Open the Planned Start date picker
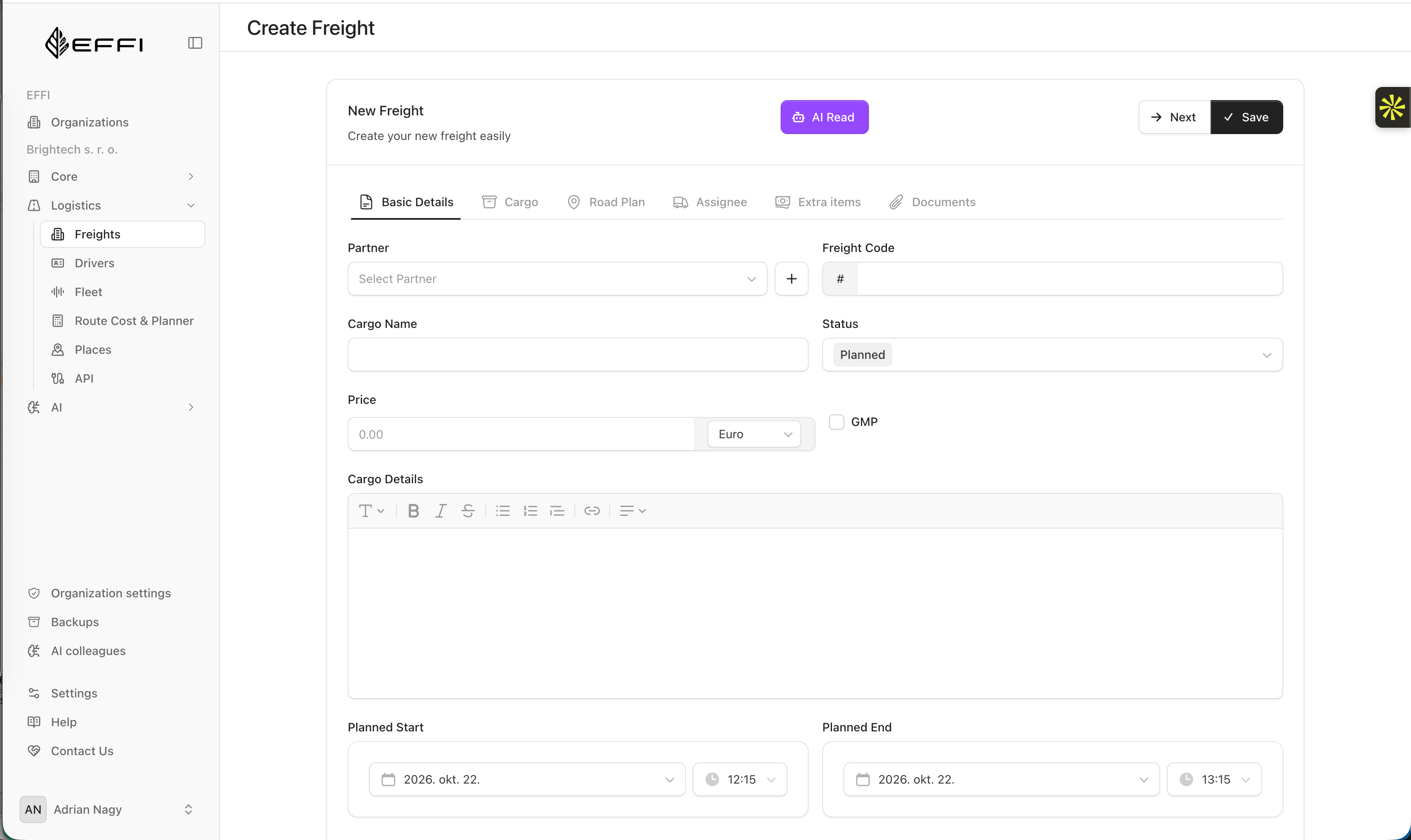1411x840 pixels. 526,779
